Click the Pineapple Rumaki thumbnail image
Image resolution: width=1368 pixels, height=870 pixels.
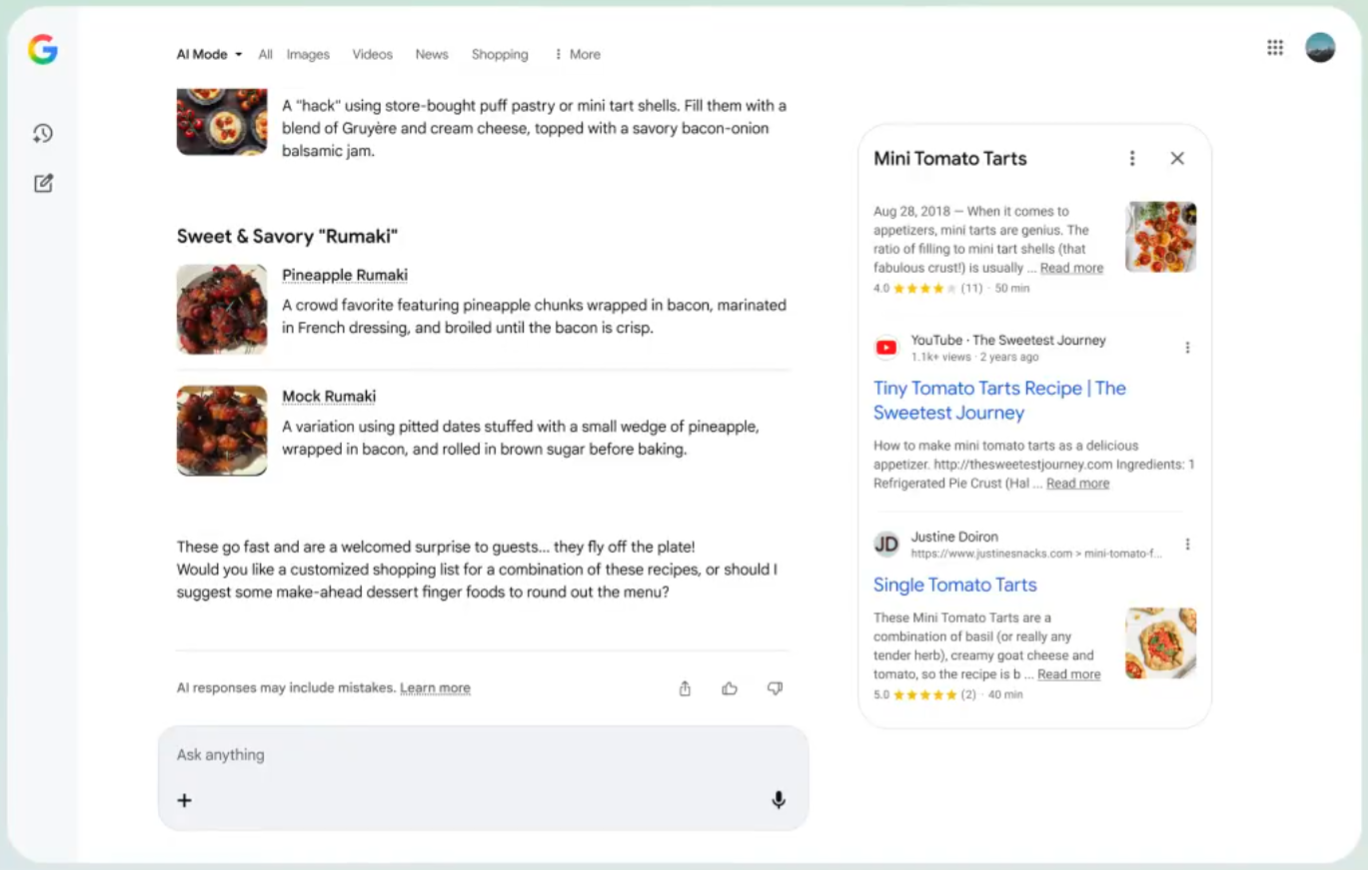pos(221,310)
